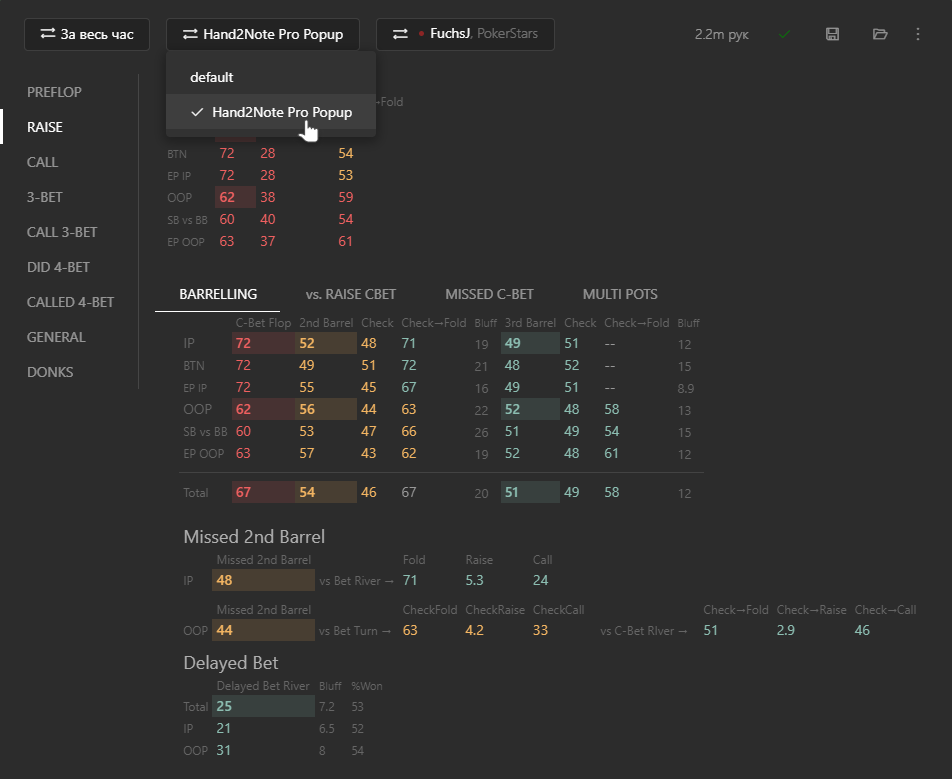Click Check→Call value 46
The width and height of the screenshot is (952, 779).
click(862, 630)
